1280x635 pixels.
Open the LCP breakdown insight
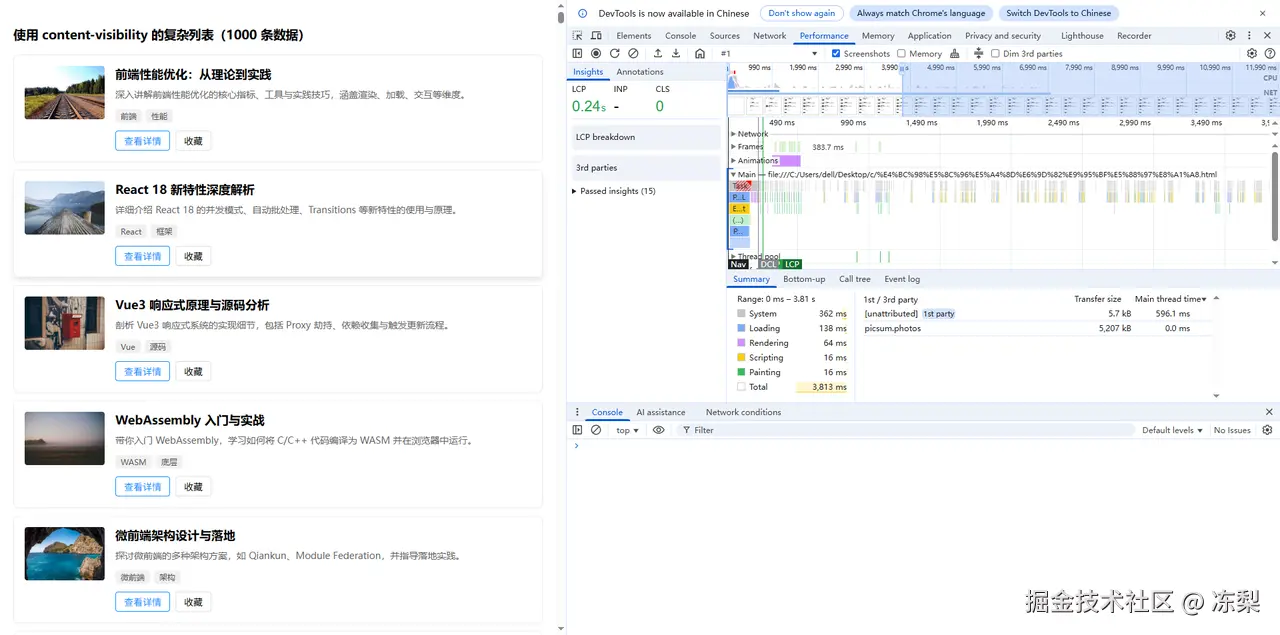click(645, 137)
